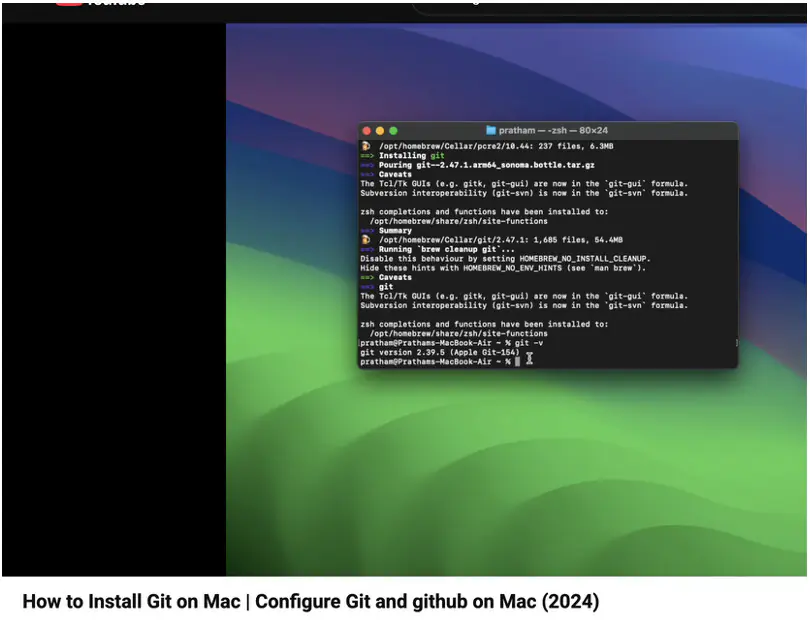
Task: Maximize the Terminal window with the green button
Action: 394,131
